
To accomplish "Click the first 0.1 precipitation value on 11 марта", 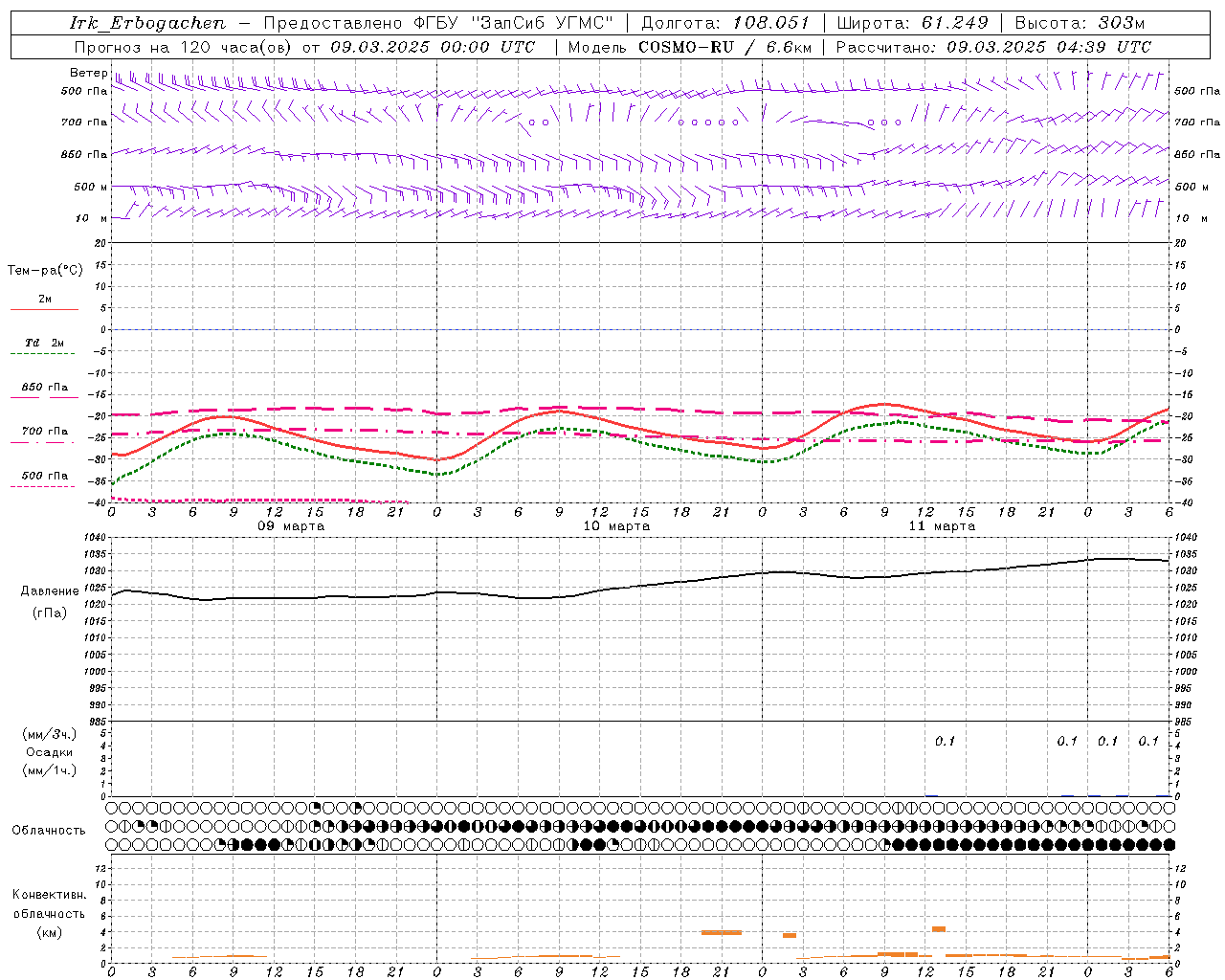I will (x=945, y=741).
